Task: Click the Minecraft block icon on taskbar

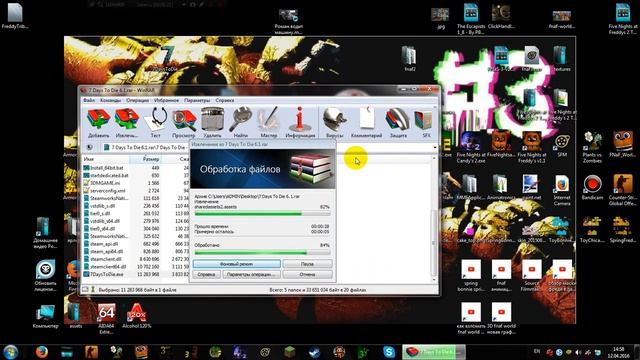Action: click(x=290, y=351)
